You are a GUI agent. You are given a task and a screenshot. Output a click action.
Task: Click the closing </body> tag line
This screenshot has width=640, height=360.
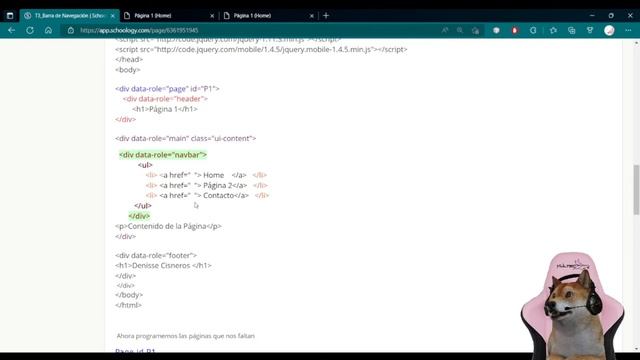[129, 295]
